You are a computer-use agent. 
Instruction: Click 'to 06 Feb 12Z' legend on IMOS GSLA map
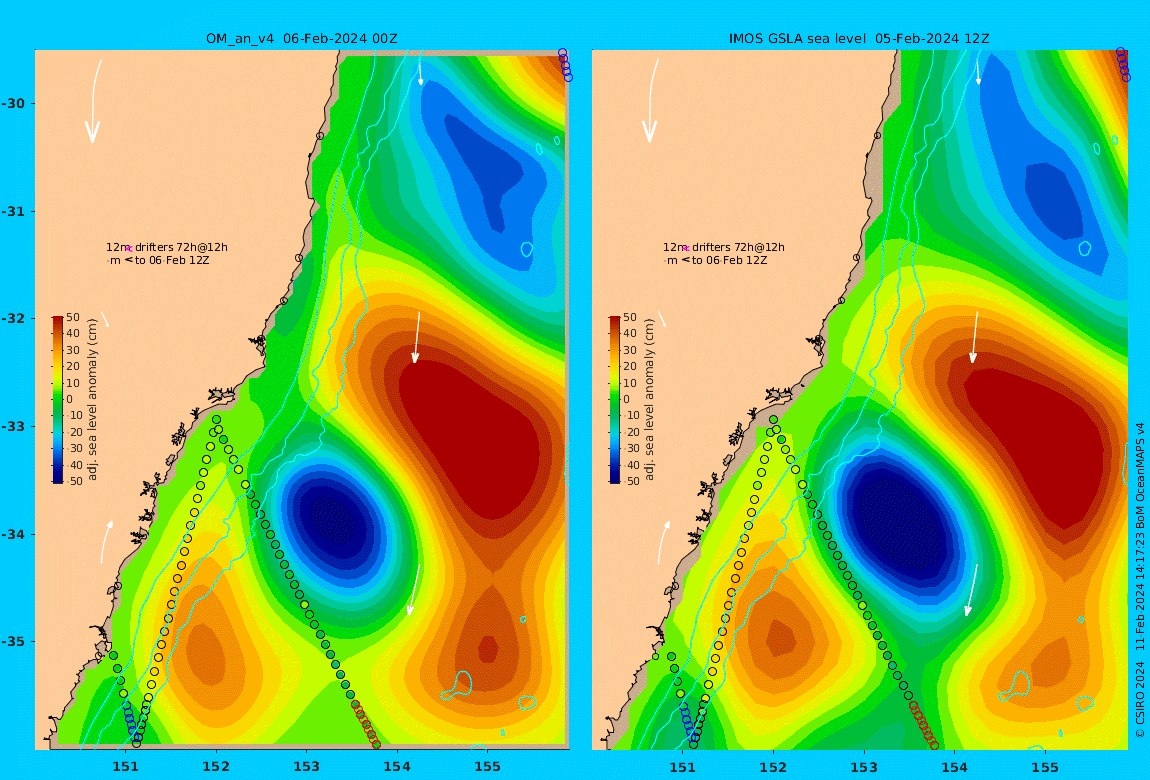tap(730, 260)
